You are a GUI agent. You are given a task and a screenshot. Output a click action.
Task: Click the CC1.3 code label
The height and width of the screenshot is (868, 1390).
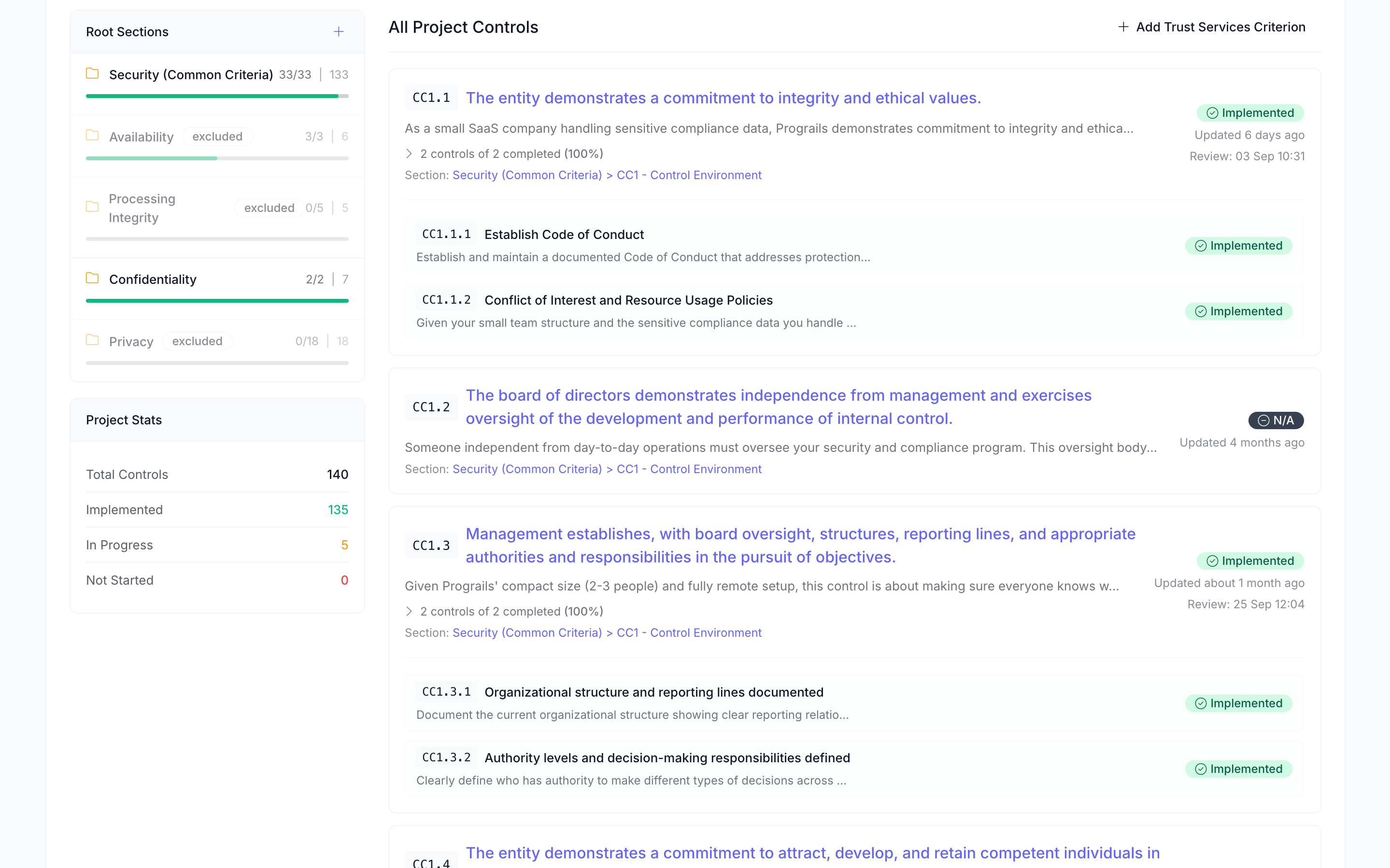431,546
